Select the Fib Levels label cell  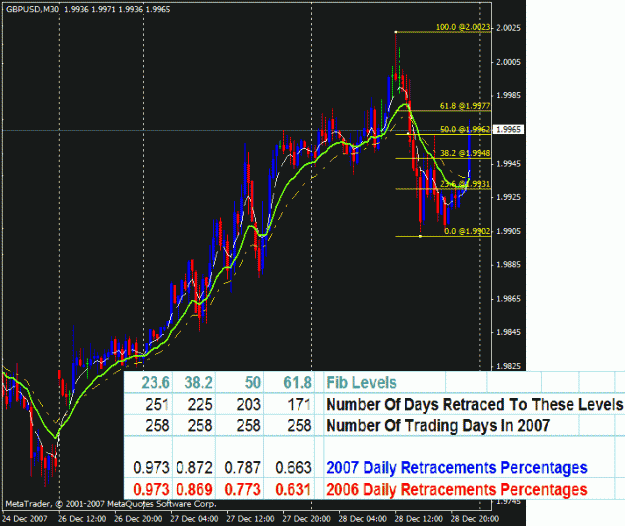[x=362, y=383]
